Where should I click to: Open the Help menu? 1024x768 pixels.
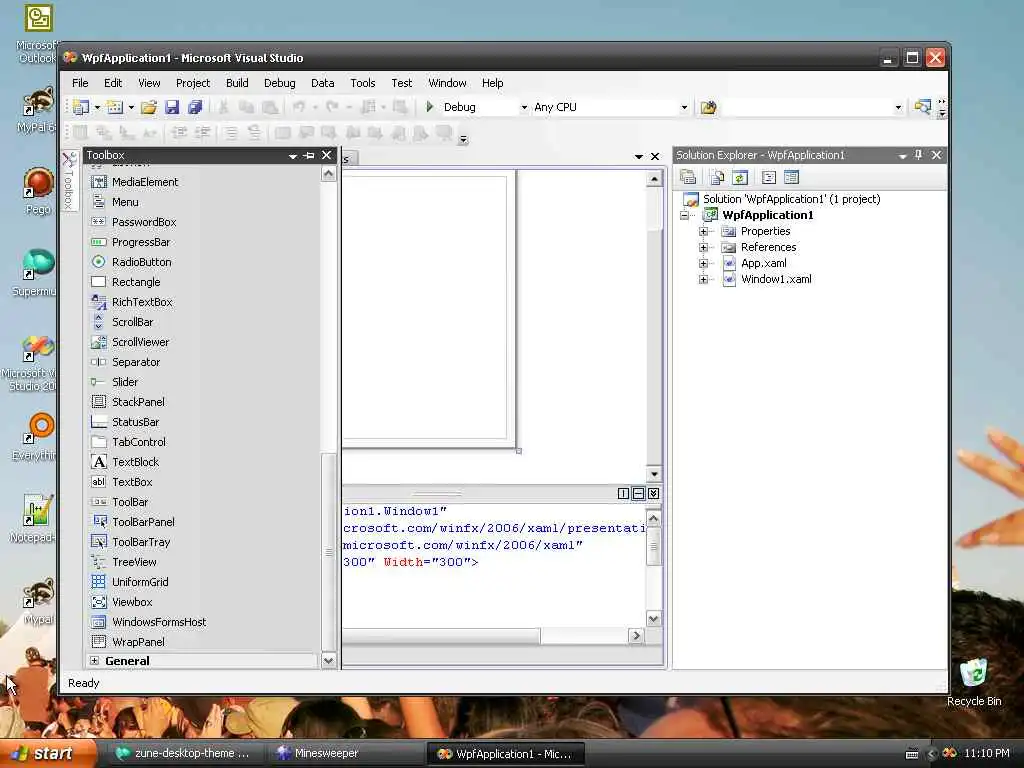[492, 83]
